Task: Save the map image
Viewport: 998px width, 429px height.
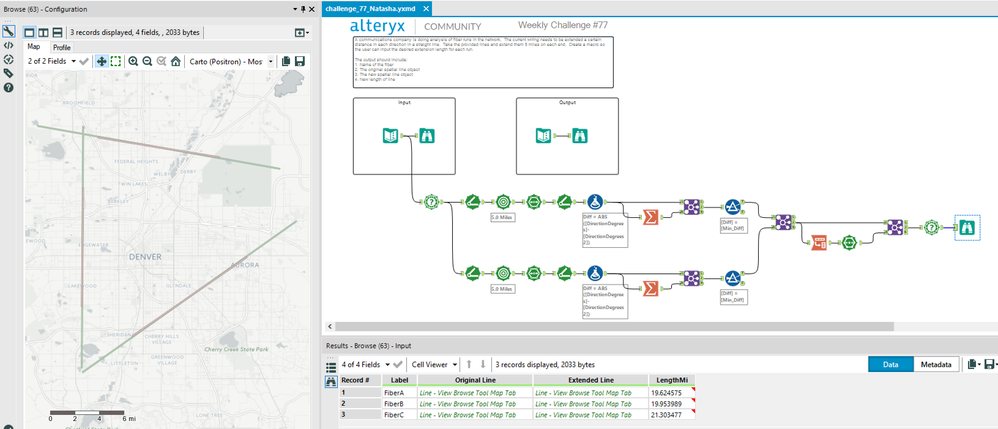Action: 300,61
